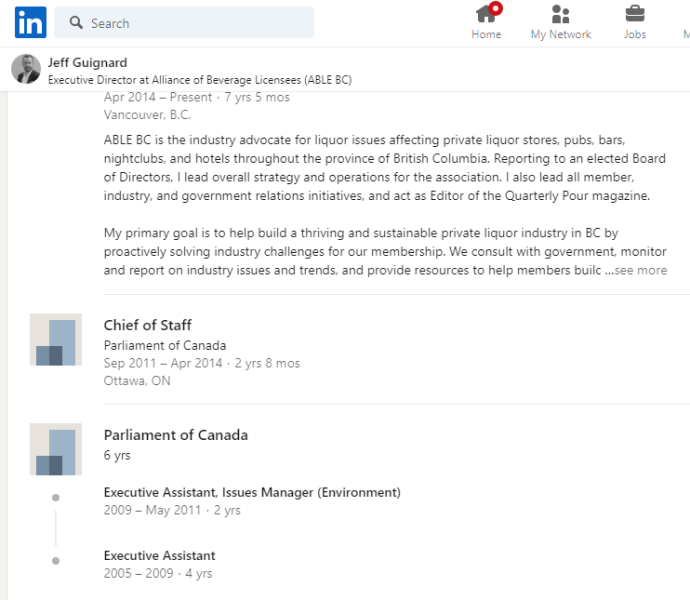Click the timeline dot beside 2005 Executive Assistant
This screenshot has height=600, width=690.
[56, 561]
